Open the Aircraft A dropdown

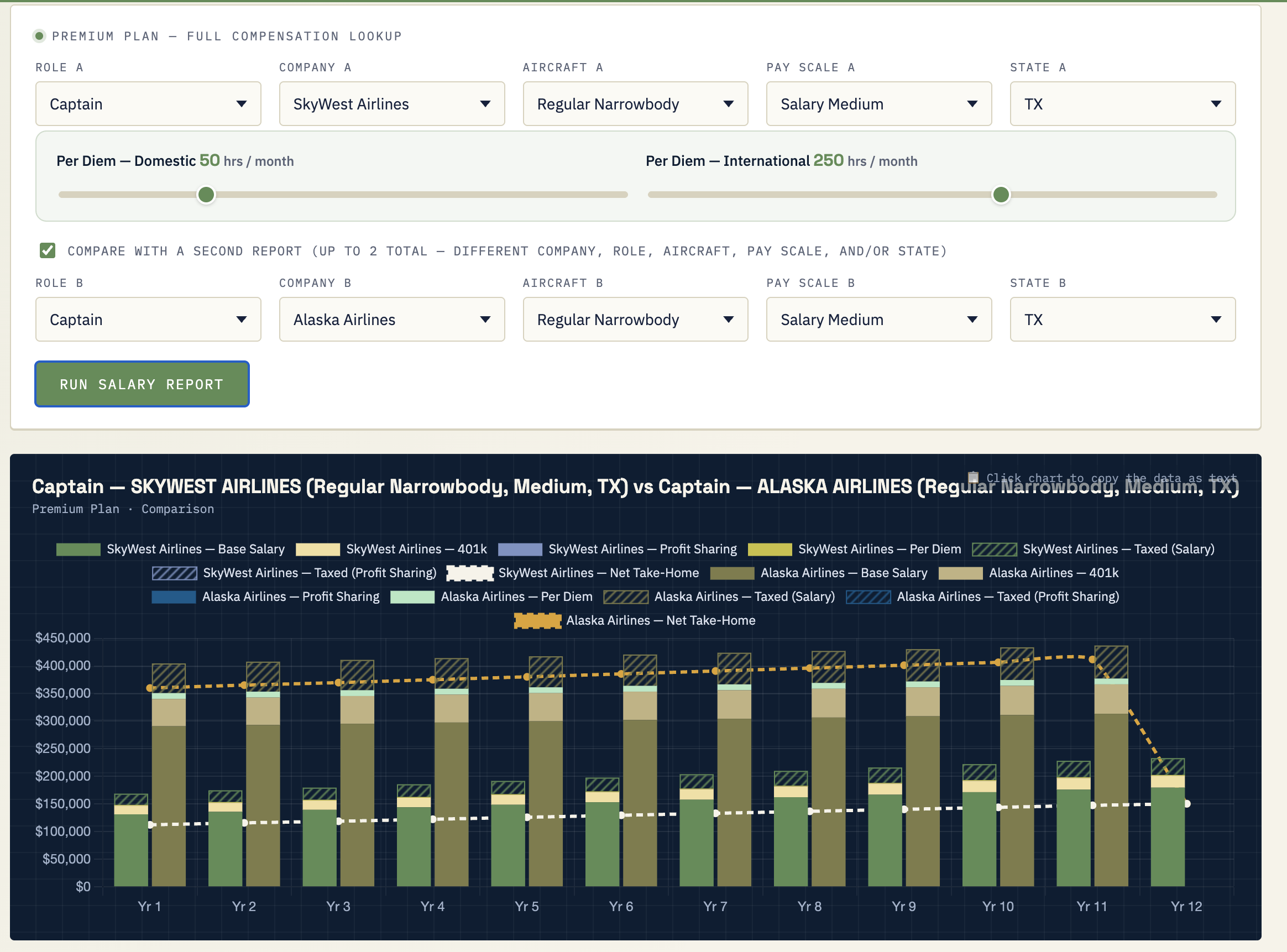pos(635,104)
